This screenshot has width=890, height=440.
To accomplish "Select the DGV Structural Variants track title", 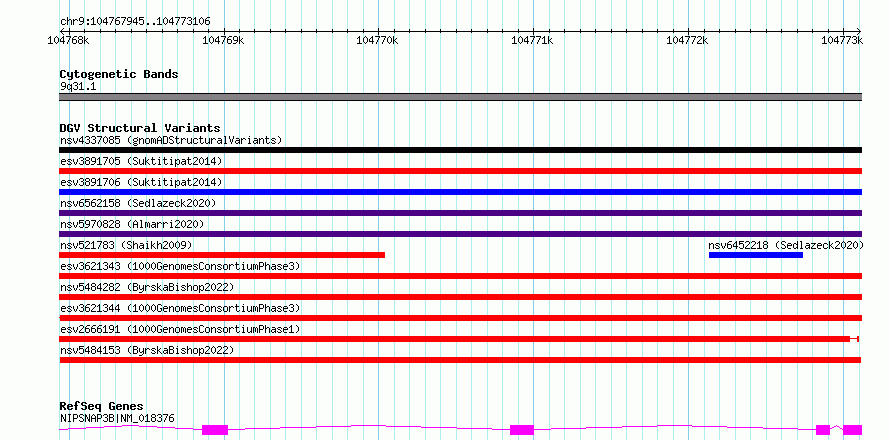I will tap(140, 128).
